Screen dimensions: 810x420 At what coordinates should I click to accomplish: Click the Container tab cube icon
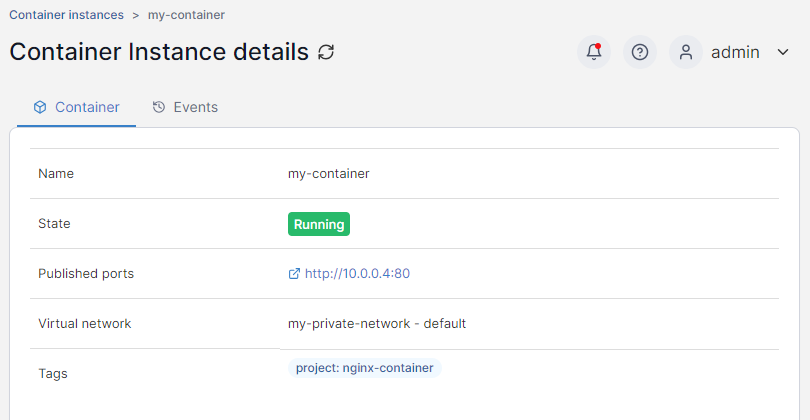(x=40, y=107)
